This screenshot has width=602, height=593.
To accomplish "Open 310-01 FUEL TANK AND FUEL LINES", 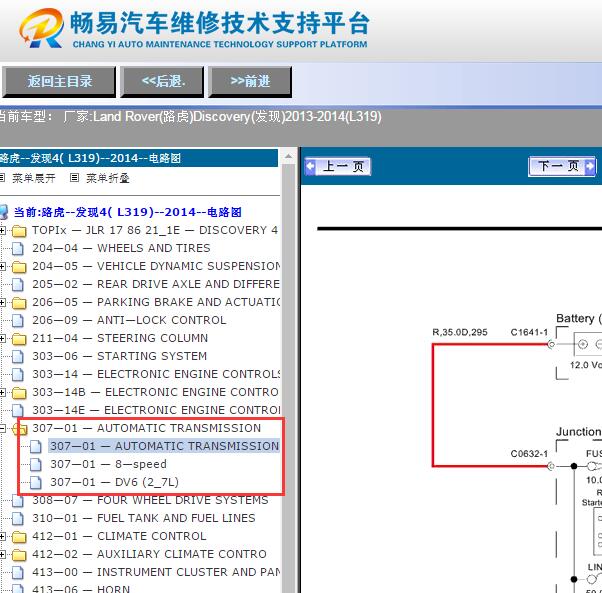I will pos(144,518).
